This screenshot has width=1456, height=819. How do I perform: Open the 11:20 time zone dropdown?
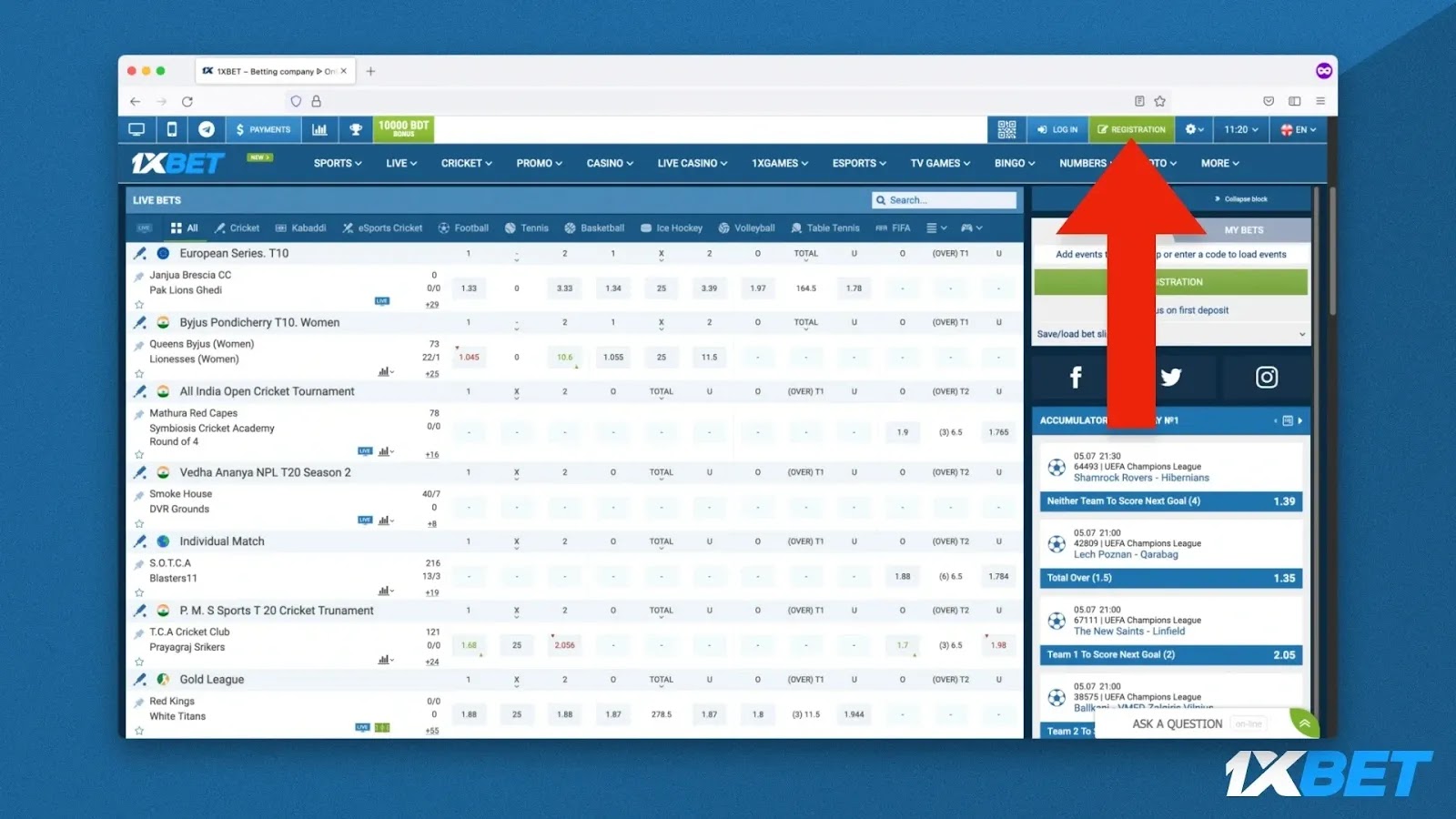tap(1241, 129)
